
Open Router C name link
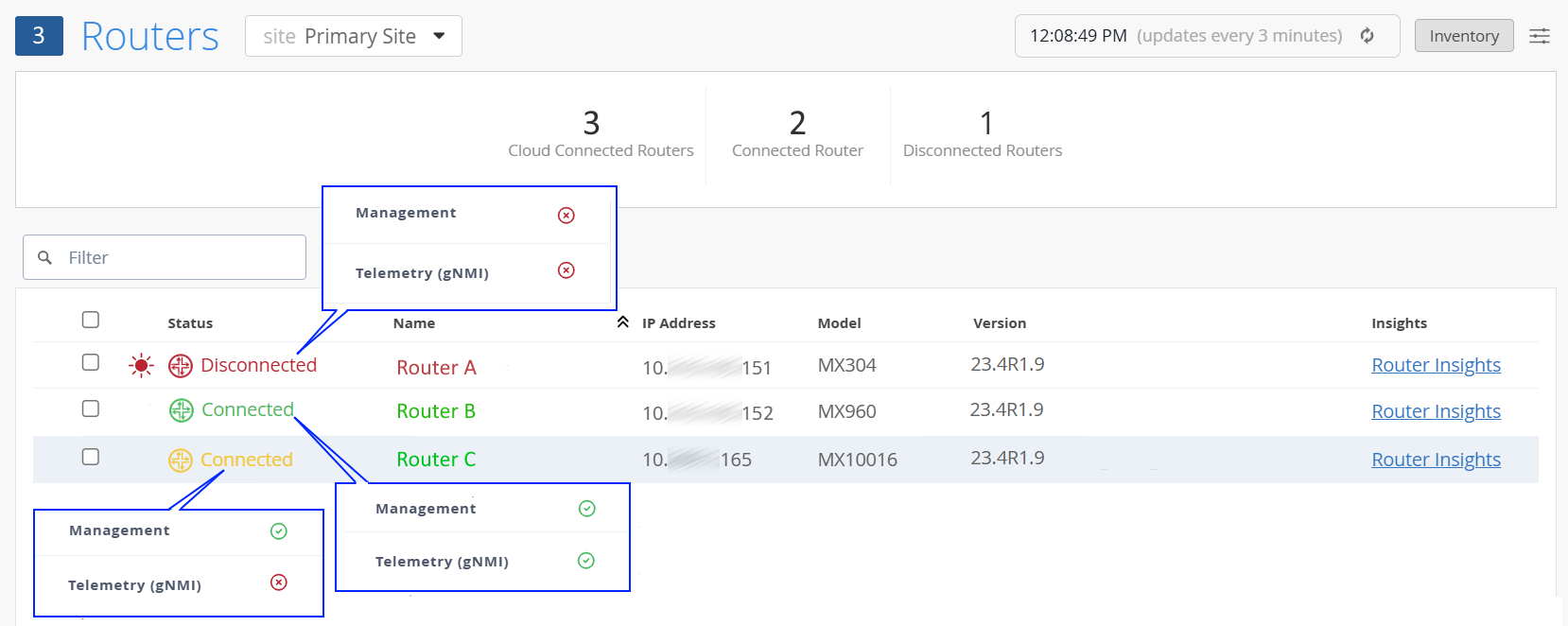click(x=436, y=460)
